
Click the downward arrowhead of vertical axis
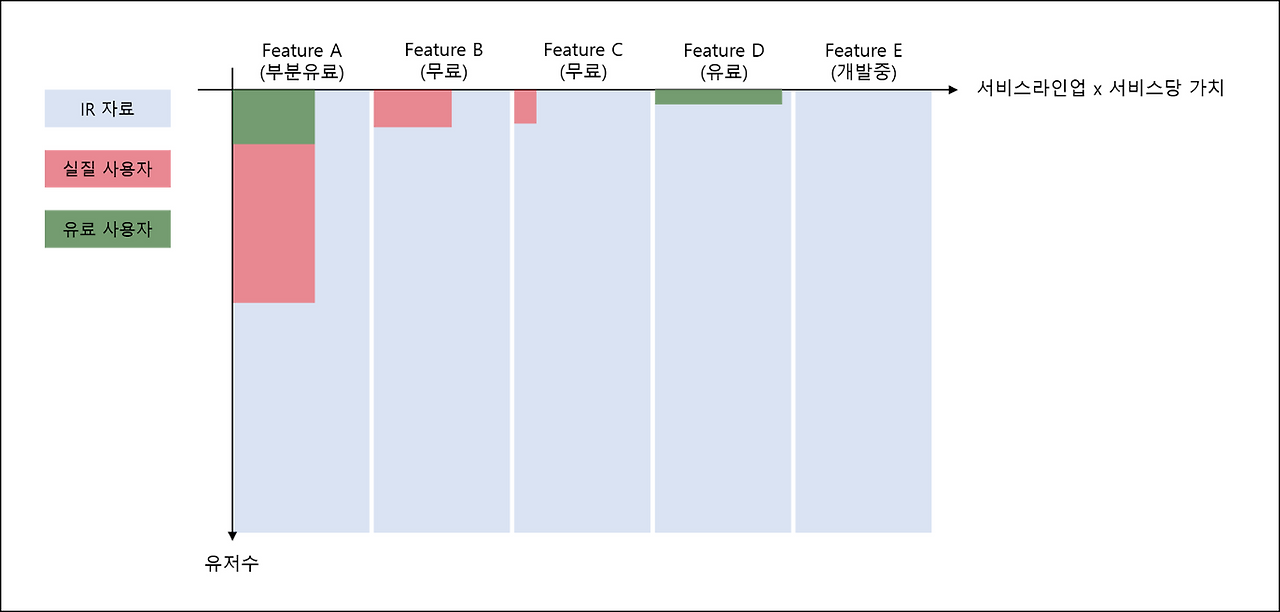232,535
